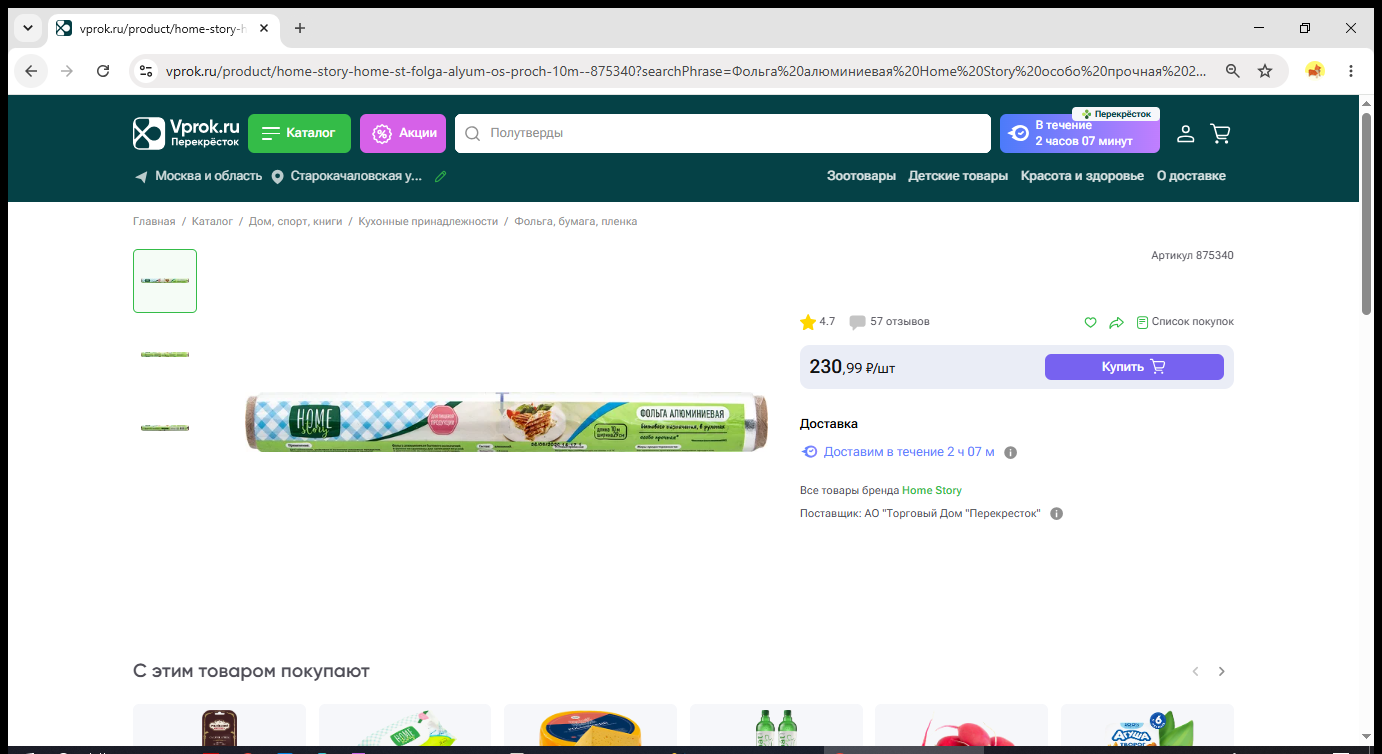Select the third product thumbnail
This screenshot has height=754, width=1382.
165,428
